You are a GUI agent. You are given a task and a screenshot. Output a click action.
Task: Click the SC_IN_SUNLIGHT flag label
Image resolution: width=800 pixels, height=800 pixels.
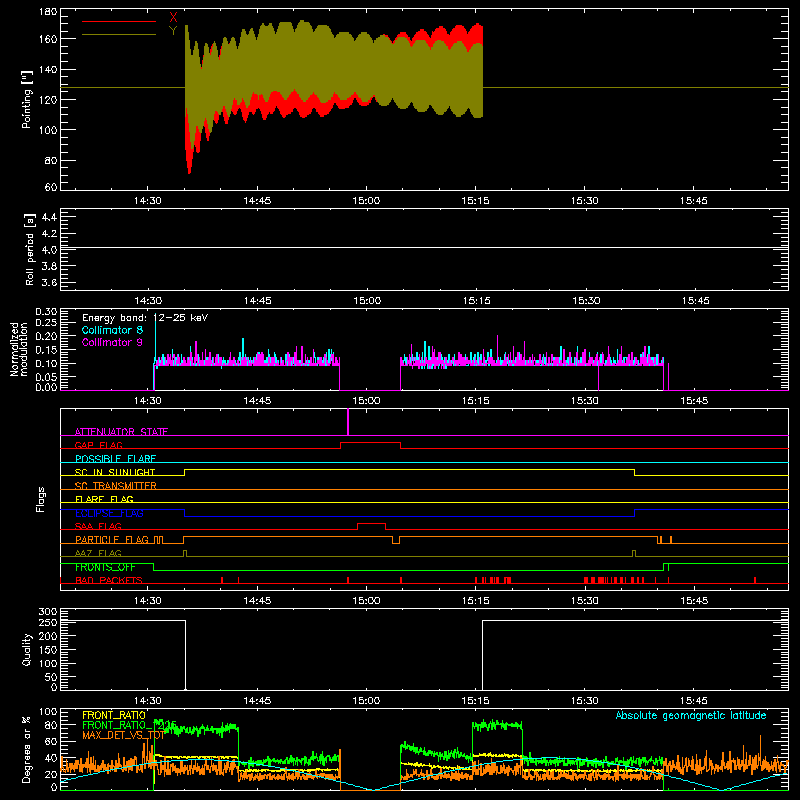(x=115, y=472)
